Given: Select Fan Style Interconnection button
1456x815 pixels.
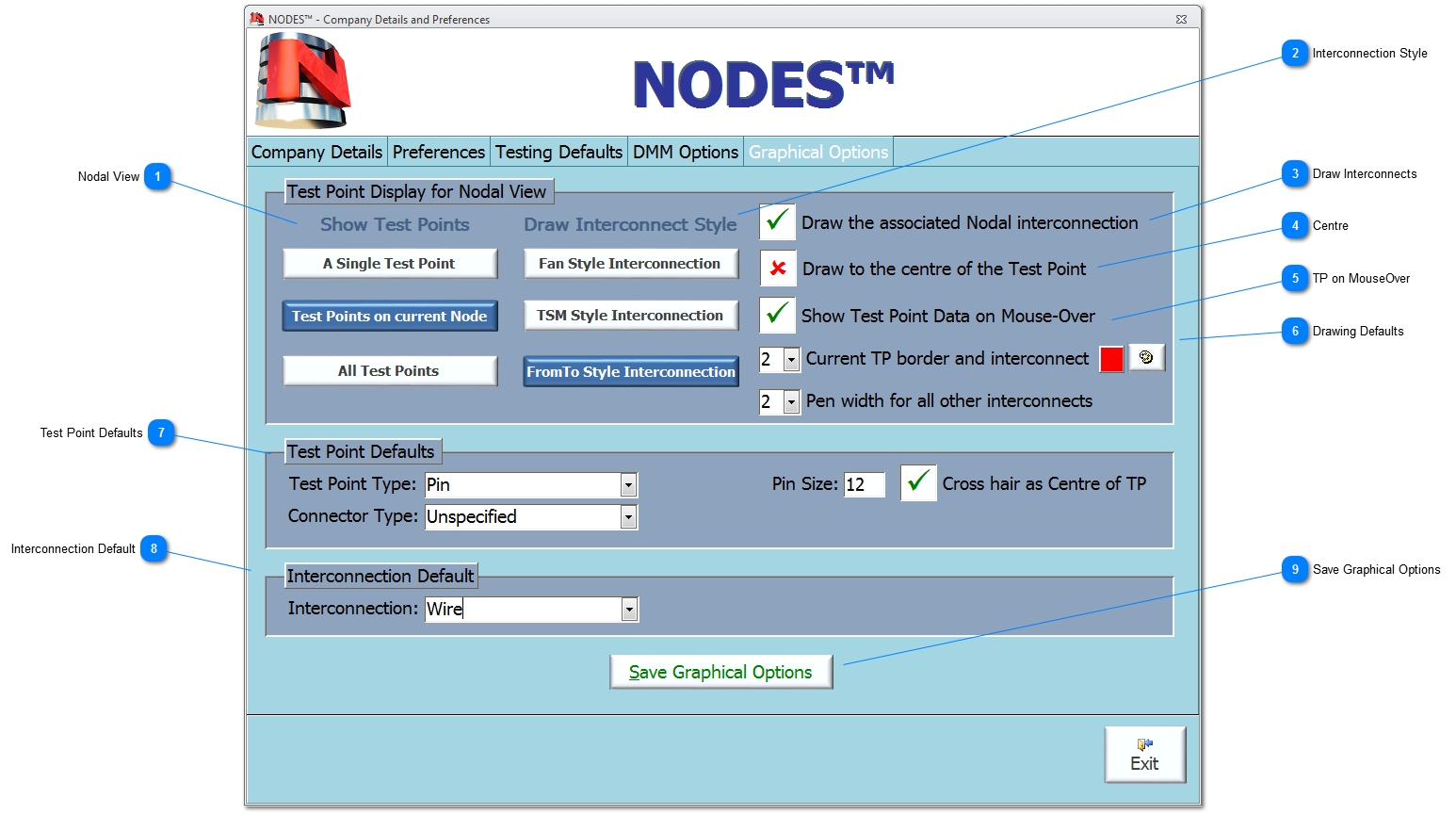Looking at the screenshot, I should 630,264.
